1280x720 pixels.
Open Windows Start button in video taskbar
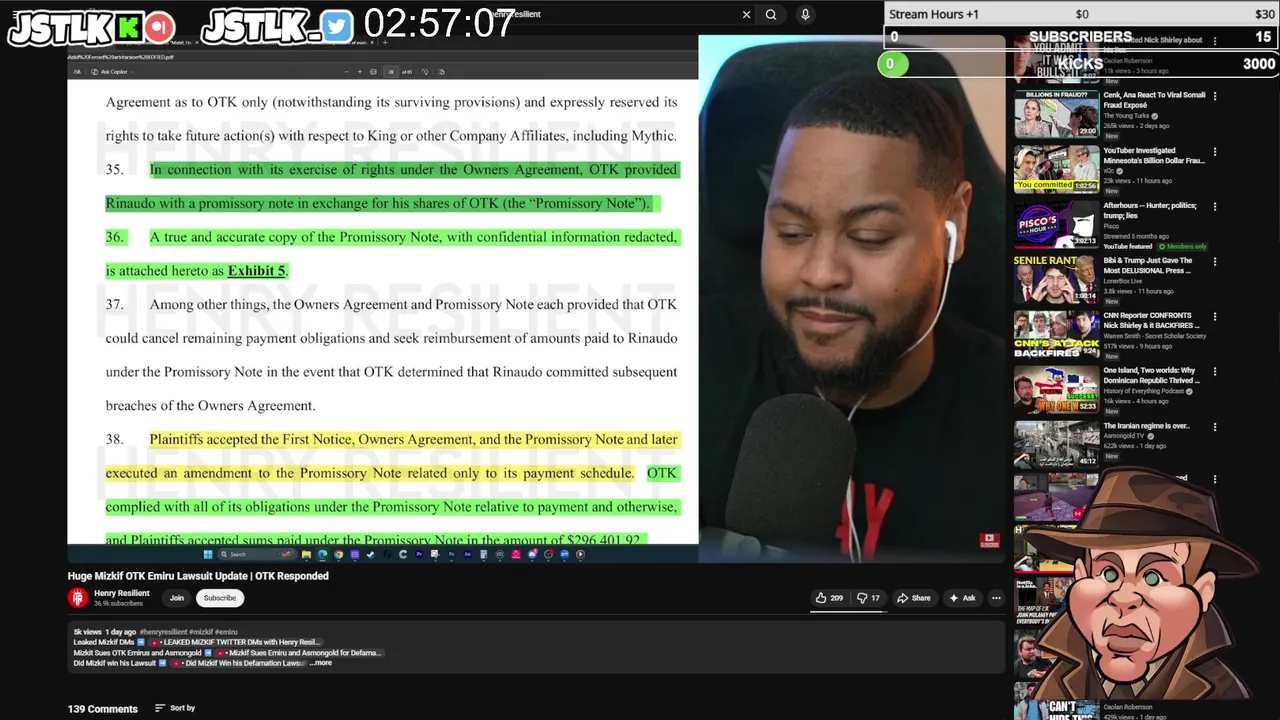(x=208, y=554)
